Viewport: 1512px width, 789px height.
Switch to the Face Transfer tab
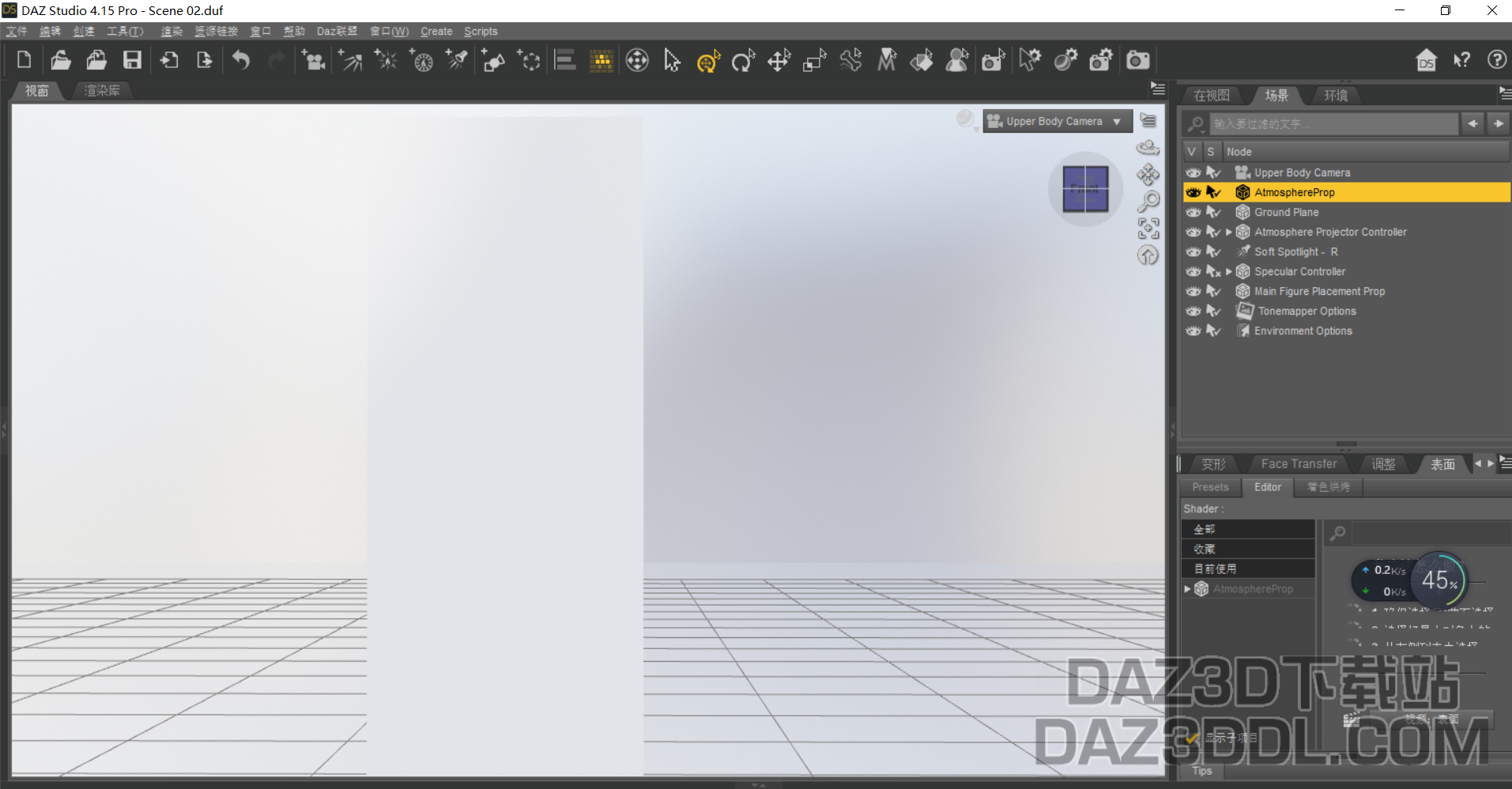[1299, 464]
